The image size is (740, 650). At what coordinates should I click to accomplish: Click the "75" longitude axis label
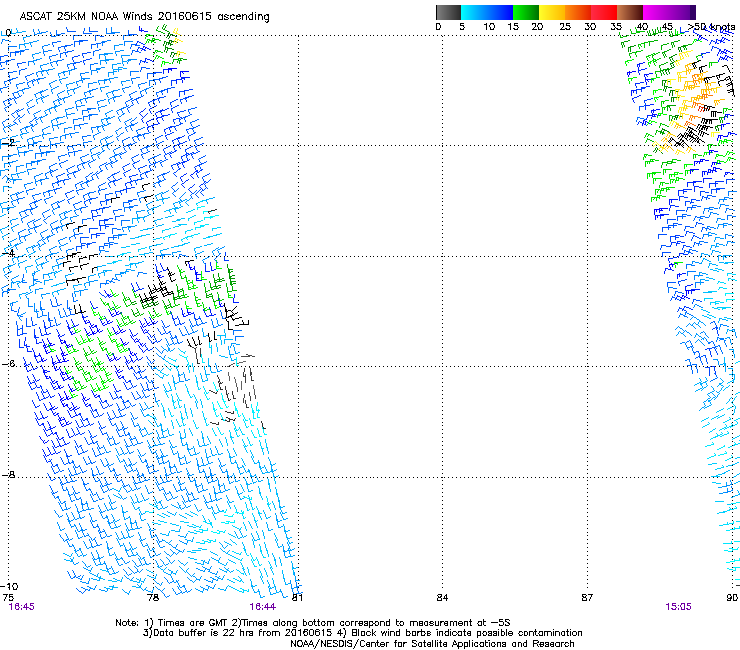pyautogui.click(x=8, y=598)
